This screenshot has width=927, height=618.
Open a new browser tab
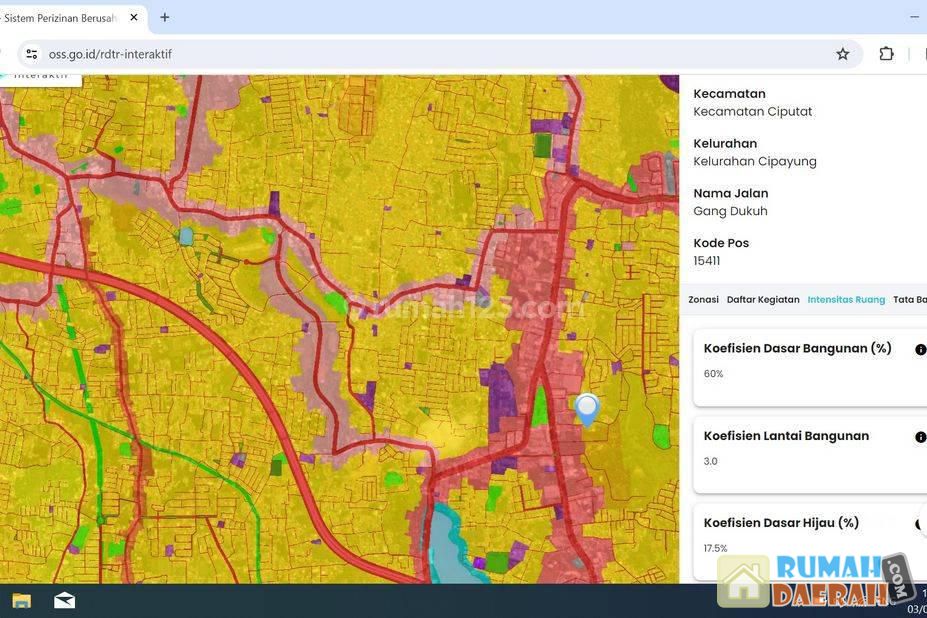coord(165,17)
